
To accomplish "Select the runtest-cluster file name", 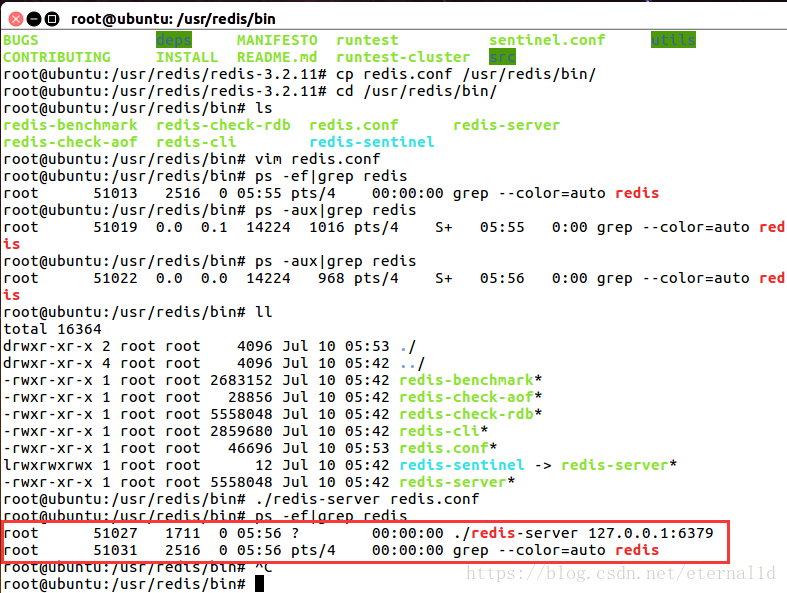I will click(x=403, y=57).
